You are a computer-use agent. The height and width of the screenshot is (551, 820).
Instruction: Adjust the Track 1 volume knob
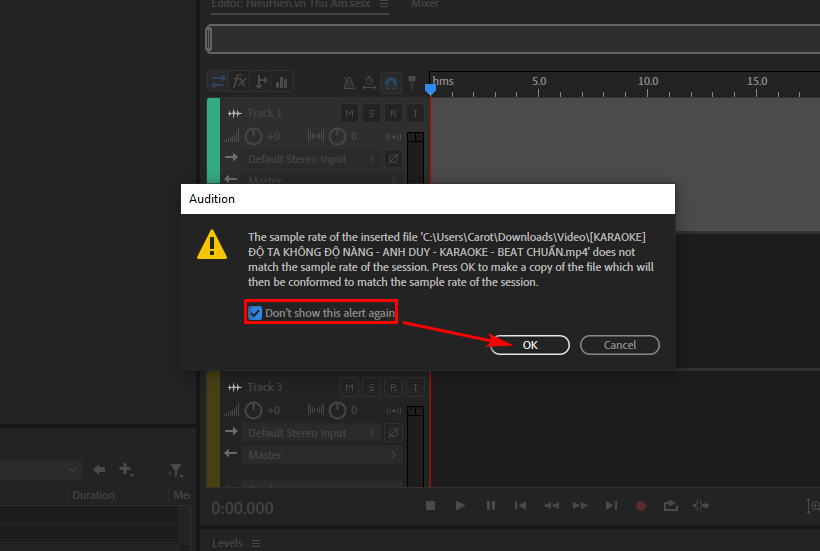pyautogui.click(x=253, y=136)
